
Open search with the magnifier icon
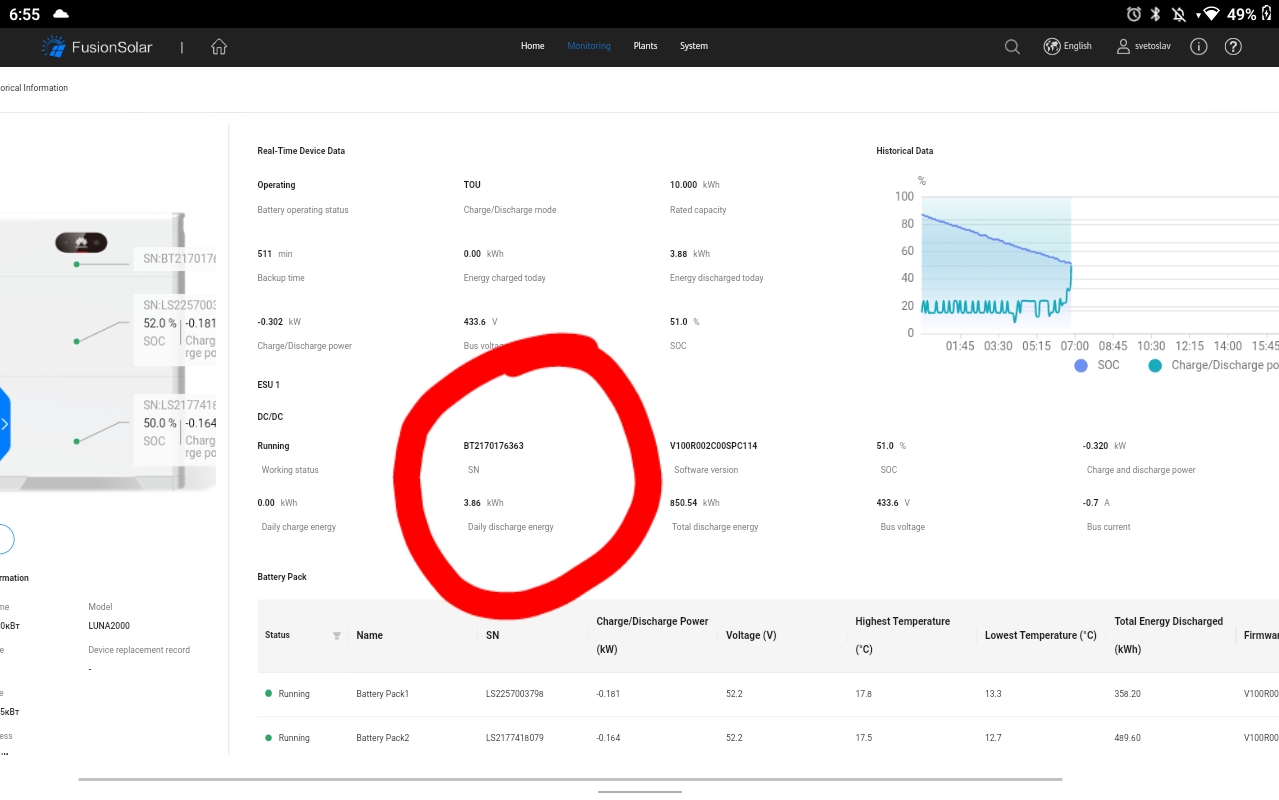pos(1012,47)
